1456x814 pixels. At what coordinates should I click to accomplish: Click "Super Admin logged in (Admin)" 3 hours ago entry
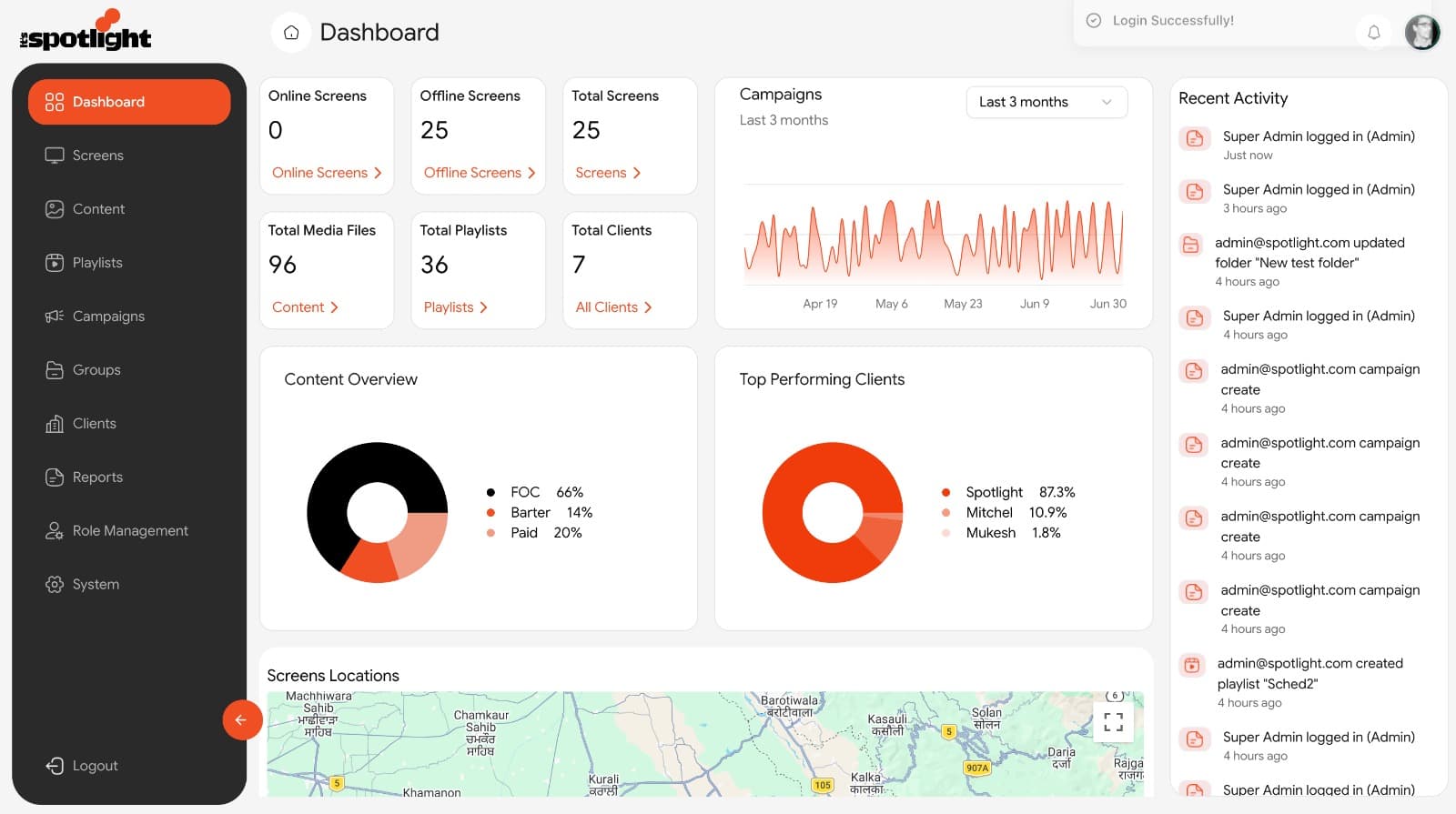[x=1310, y=198]
